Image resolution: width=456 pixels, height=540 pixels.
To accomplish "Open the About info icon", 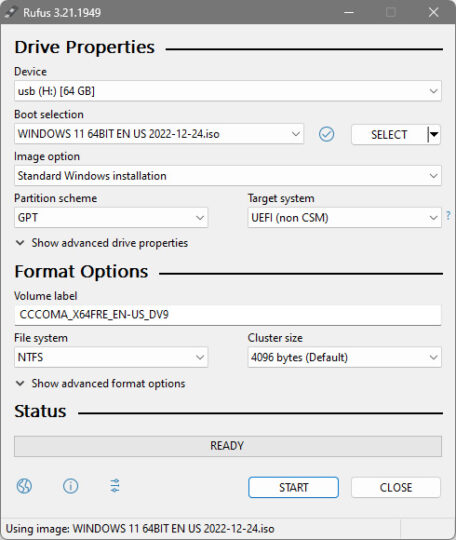I will pyautogui.click(x=71, y=486).
